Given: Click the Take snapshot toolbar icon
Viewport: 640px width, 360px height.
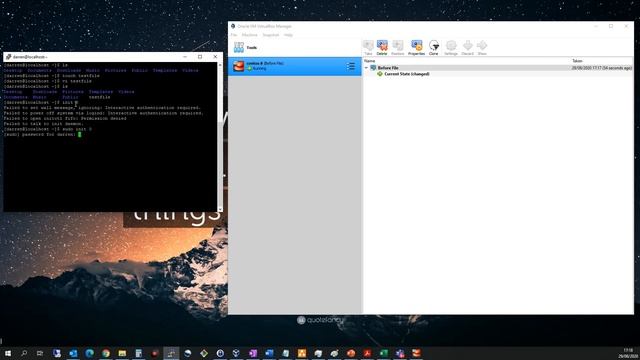Looking at the screenshot, I should pyautogui.click(x=368, y=48).
